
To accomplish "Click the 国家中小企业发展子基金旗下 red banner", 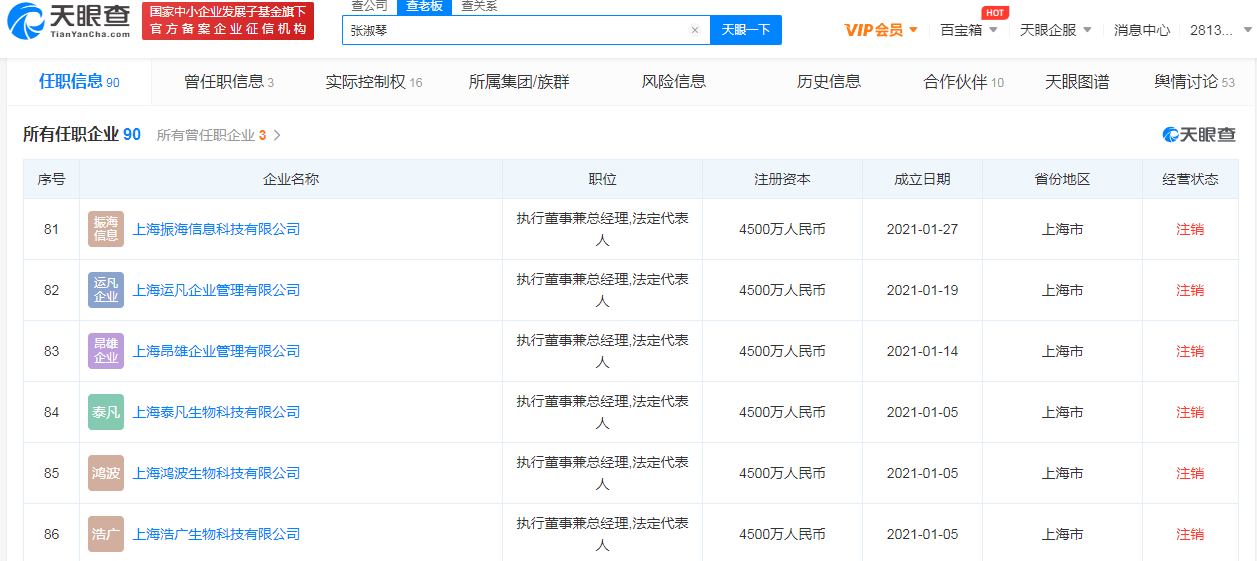I will (x=228, y=21).
